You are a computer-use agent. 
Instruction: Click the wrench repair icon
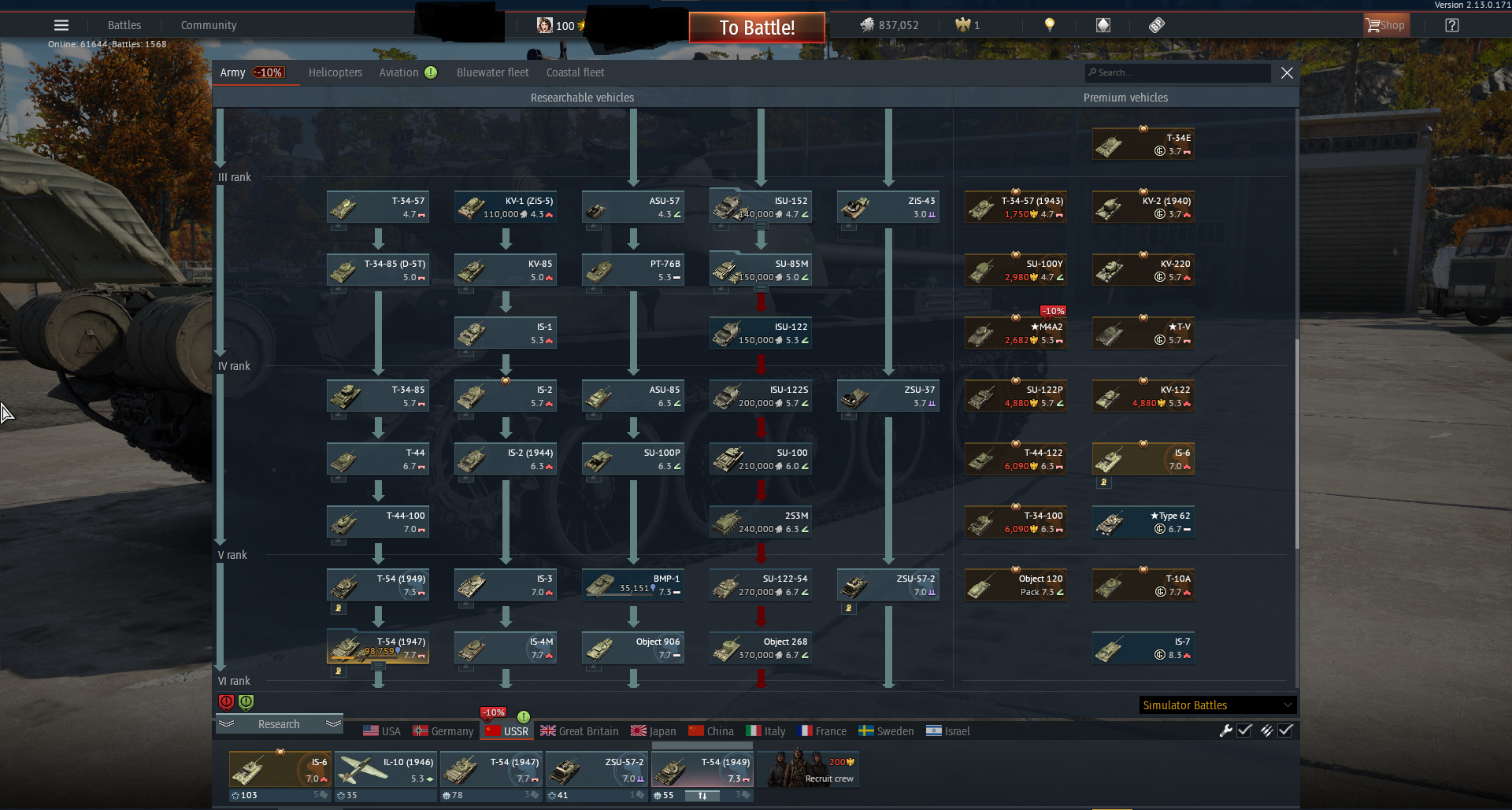1225,730
